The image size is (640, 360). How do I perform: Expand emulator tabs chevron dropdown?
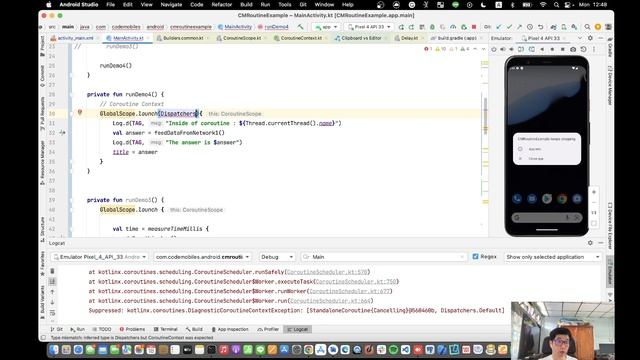tap(580, 38)
